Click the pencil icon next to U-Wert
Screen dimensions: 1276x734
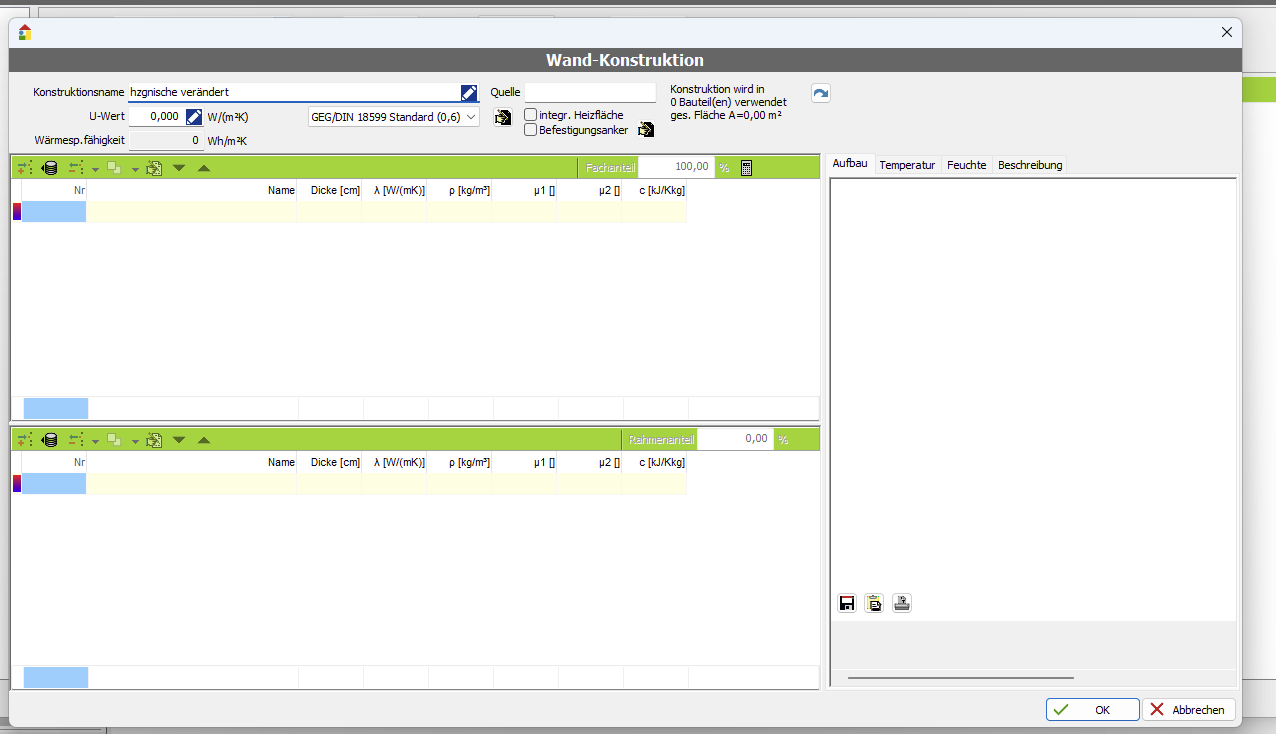click(194, 117)
